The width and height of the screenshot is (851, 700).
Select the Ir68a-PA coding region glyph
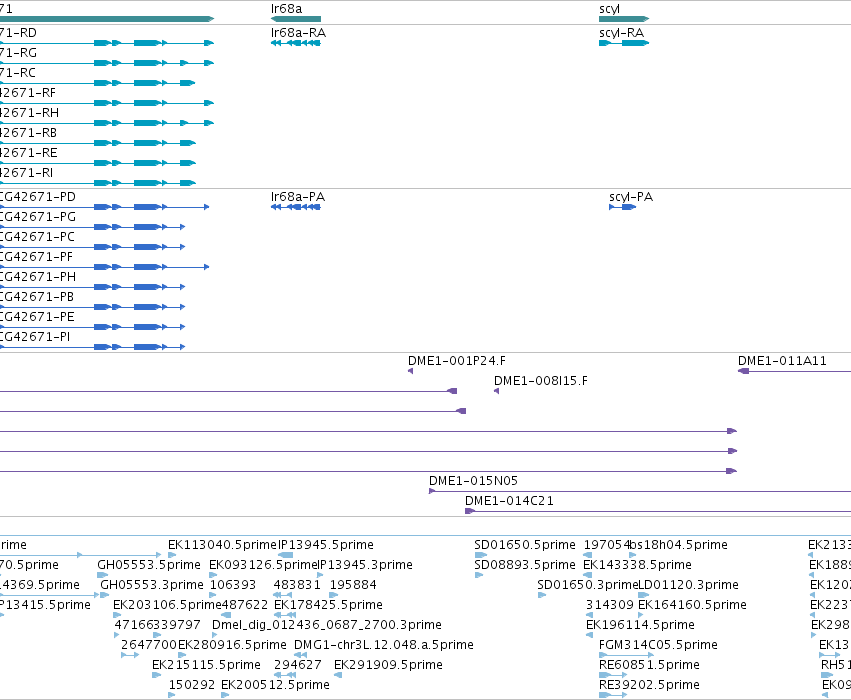296,207
